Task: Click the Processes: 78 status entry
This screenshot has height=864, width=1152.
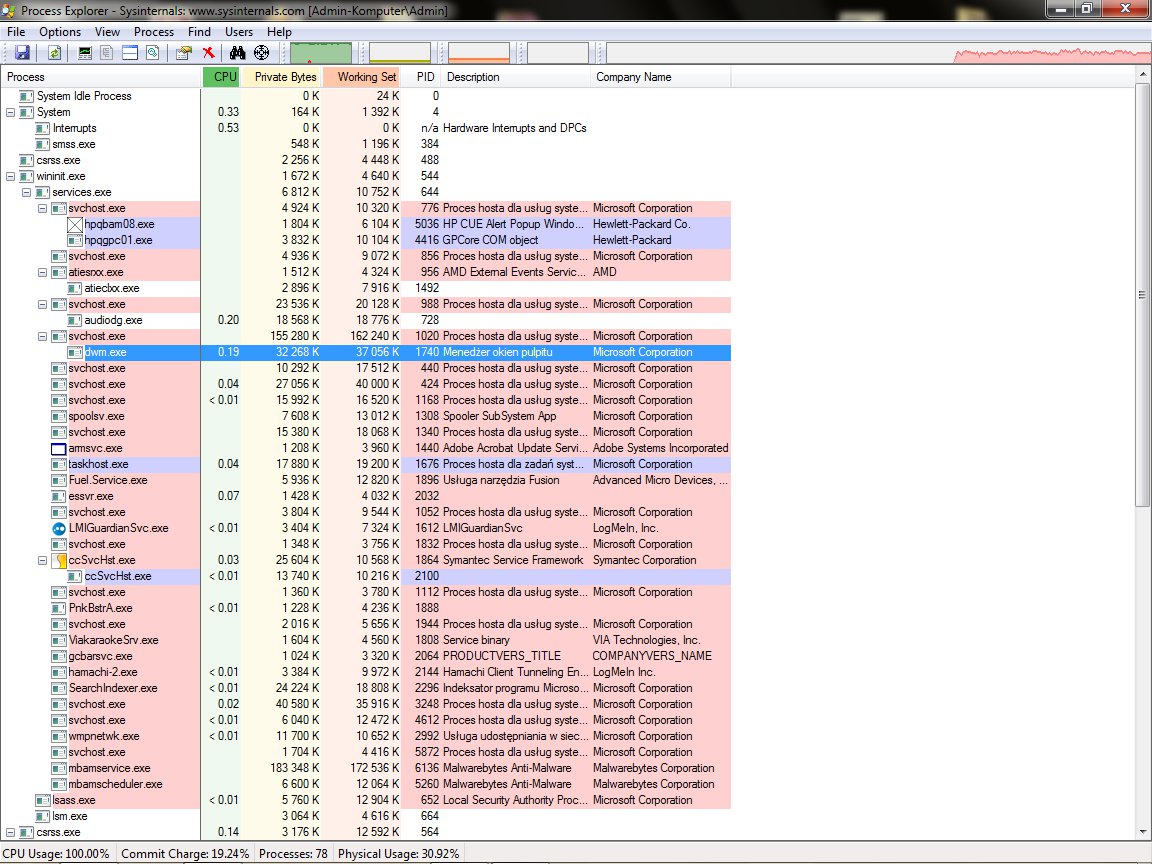Action: (293, 854)
